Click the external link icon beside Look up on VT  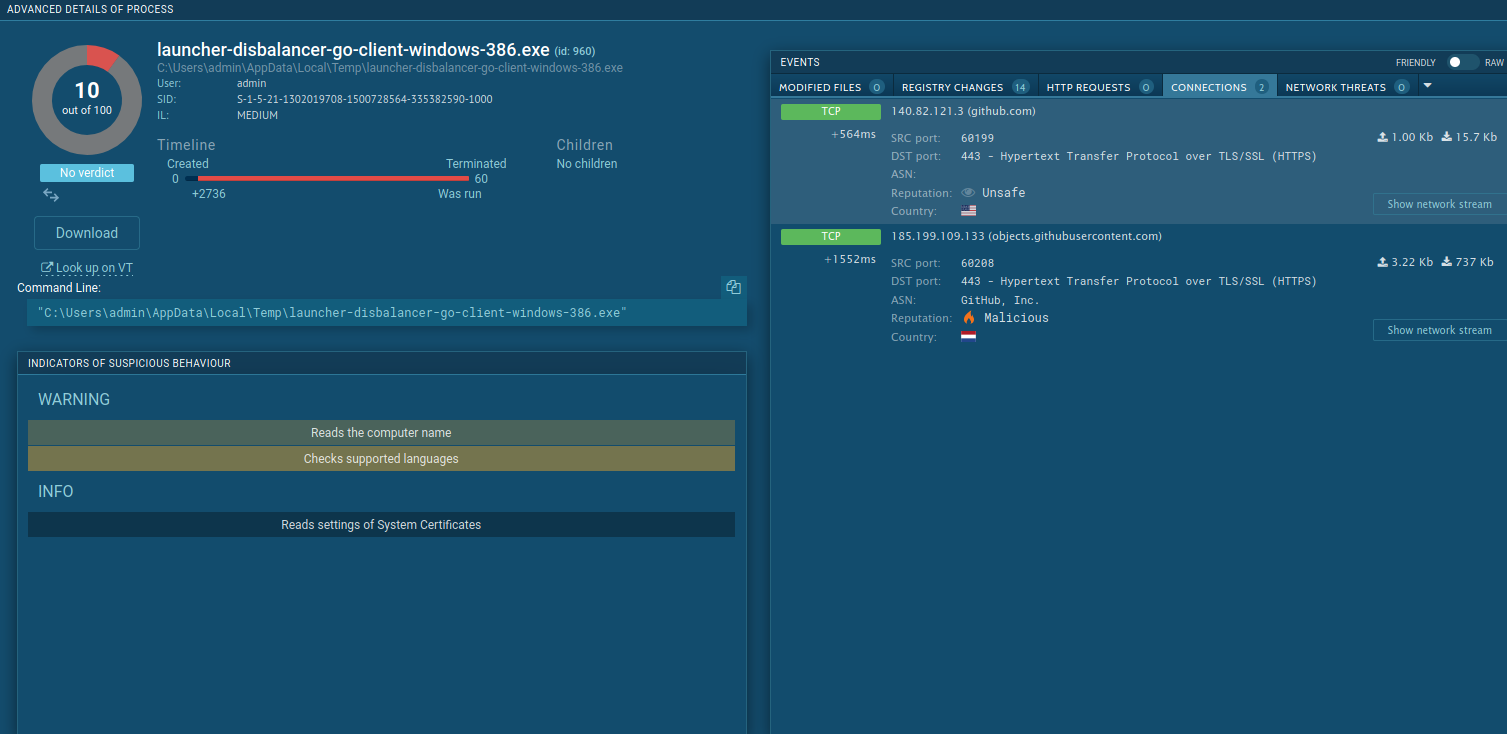click(x=46, y=268)
